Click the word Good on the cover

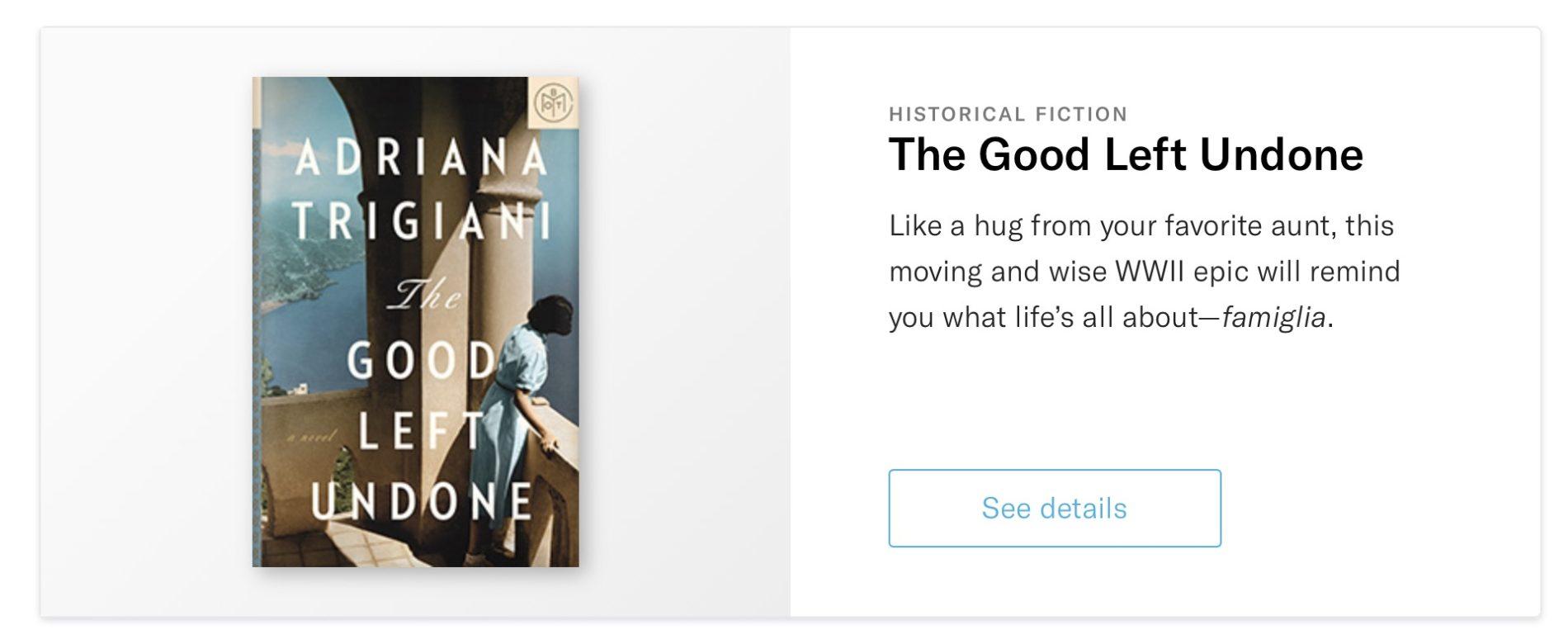pos(419,360)
